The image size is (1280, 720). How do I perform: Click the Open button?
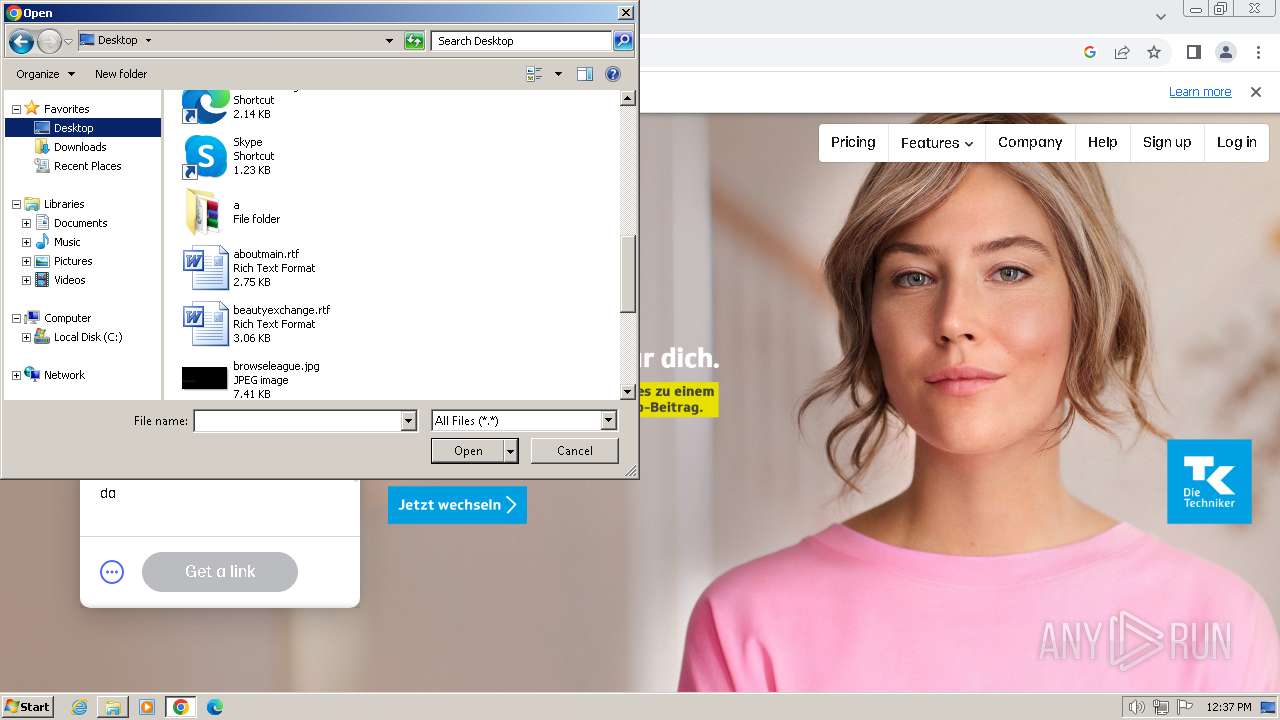pos(468,451)
